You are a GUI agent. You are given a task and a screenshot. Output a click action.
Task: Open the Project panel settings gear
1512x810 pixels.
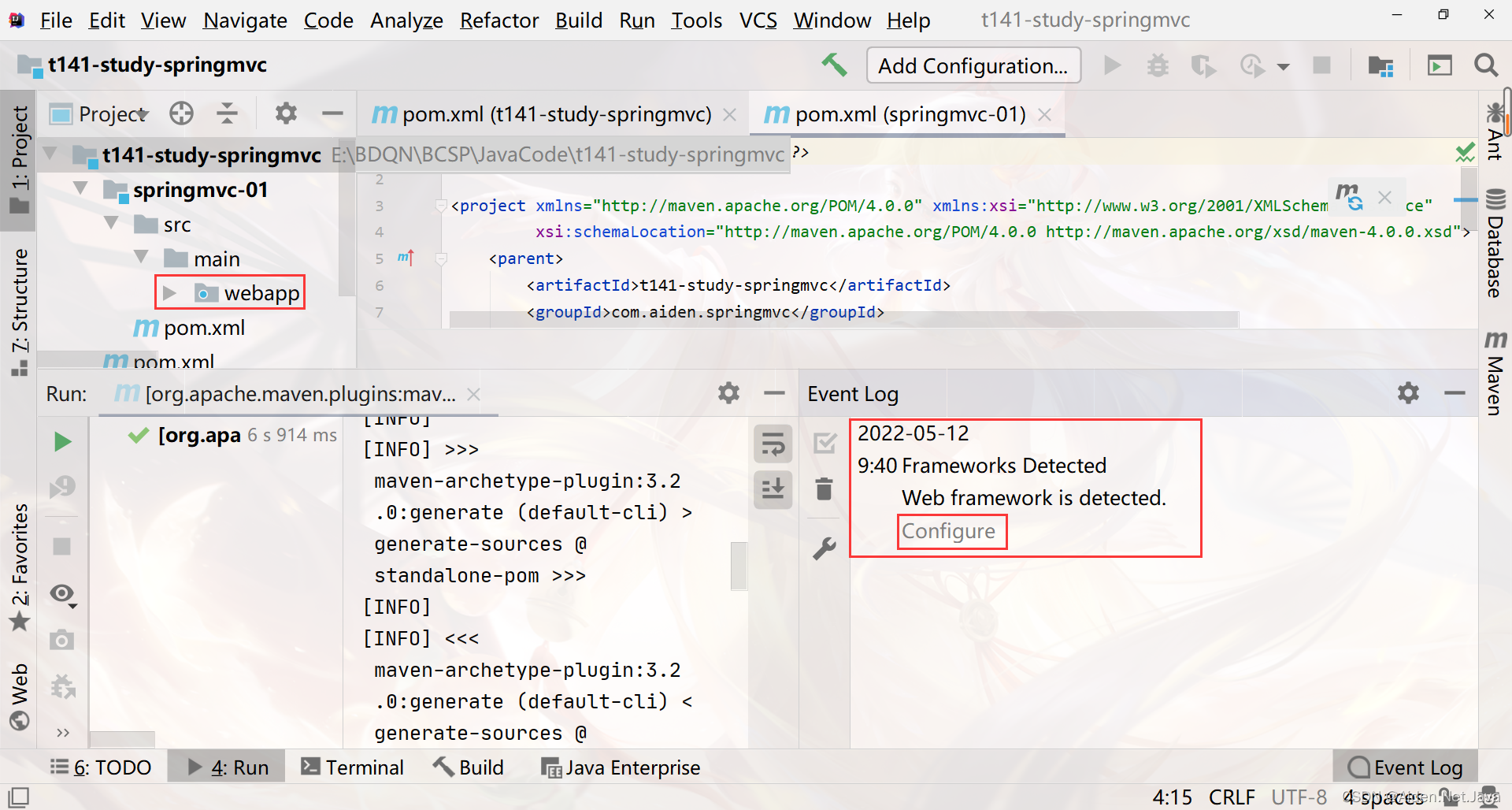coord(286,113)
